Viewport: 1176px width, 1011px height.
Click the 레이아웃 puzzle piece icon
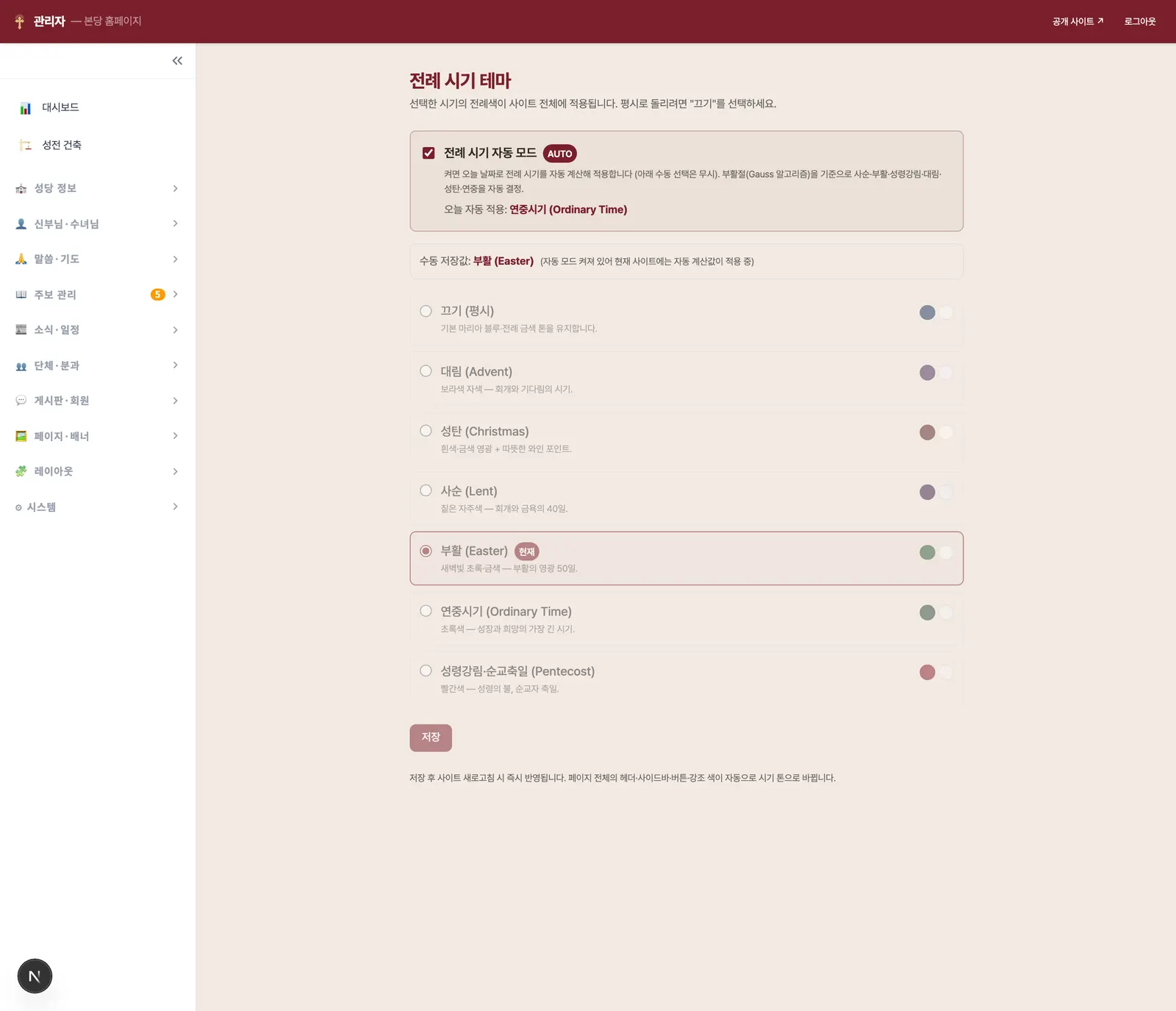tap(21, 471)
